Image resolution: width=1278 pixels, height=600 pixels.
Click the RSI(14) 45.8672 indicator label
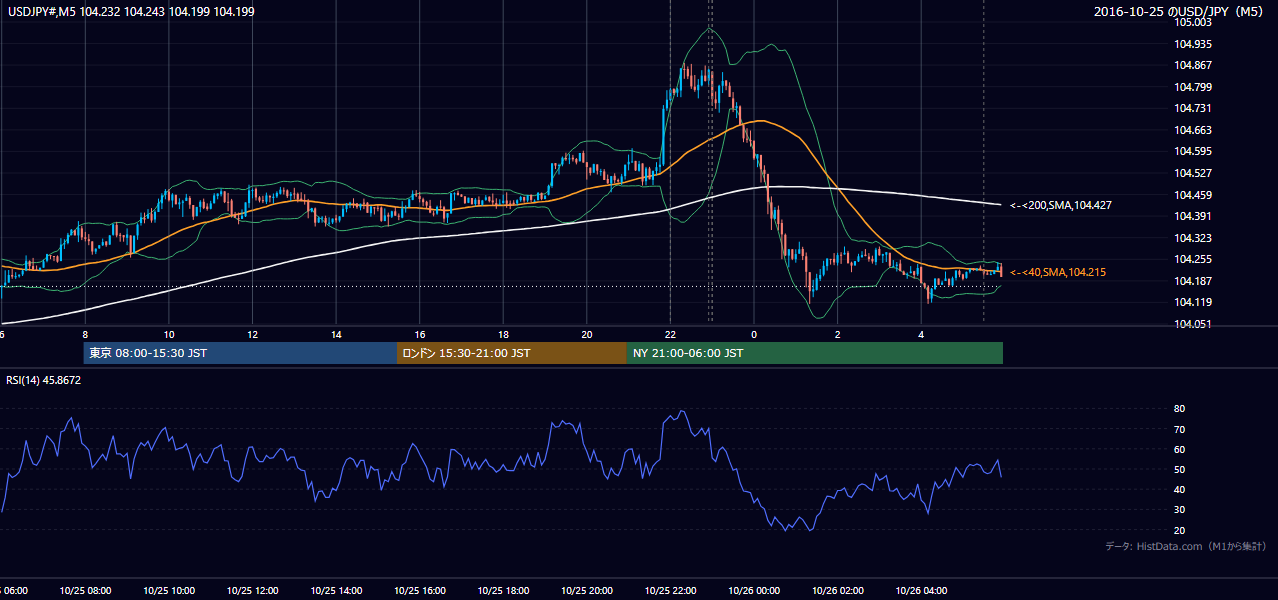pos(44,380)
